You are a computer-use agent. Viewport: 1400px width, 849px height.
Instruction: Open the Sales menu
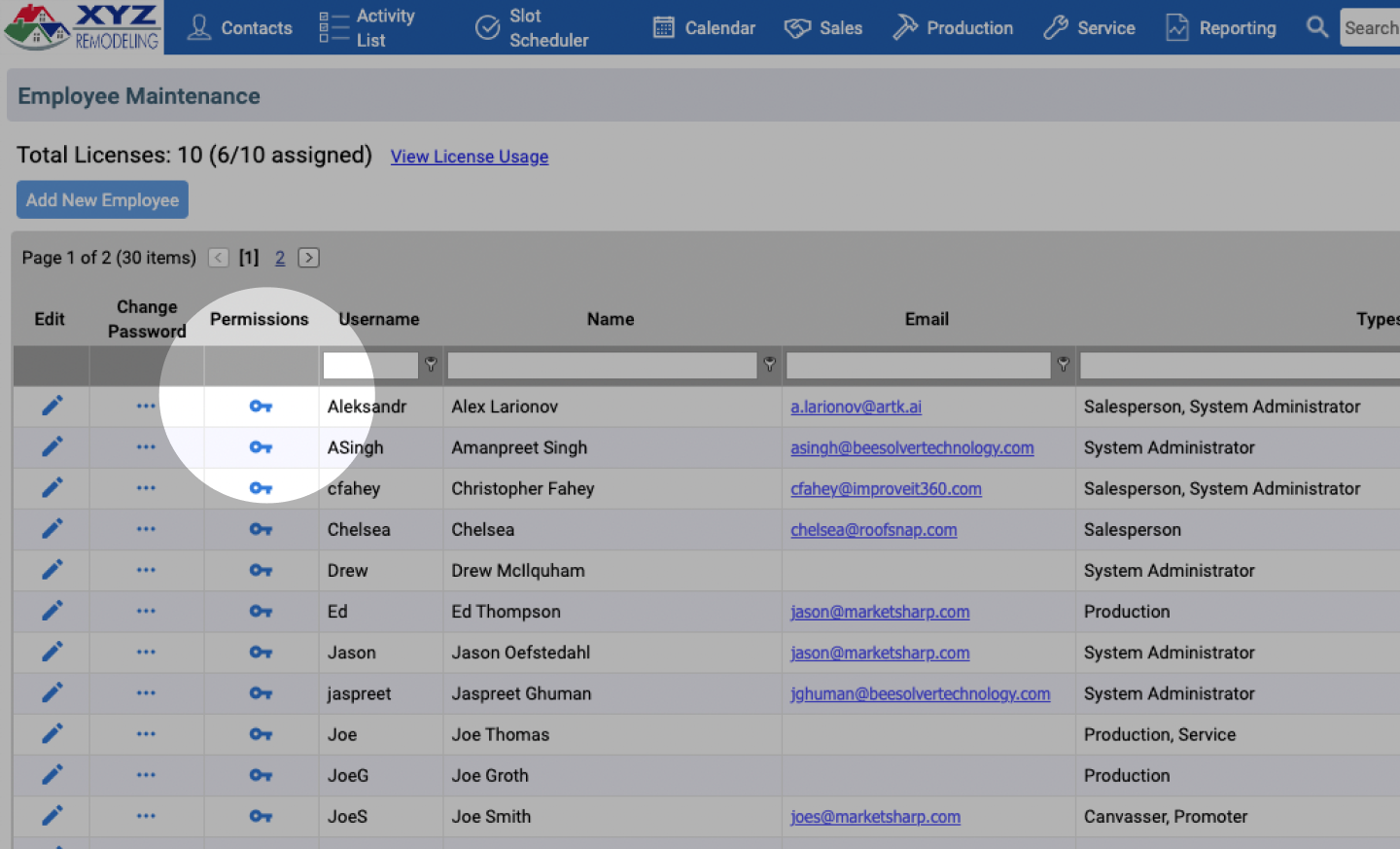click(823, 27)
